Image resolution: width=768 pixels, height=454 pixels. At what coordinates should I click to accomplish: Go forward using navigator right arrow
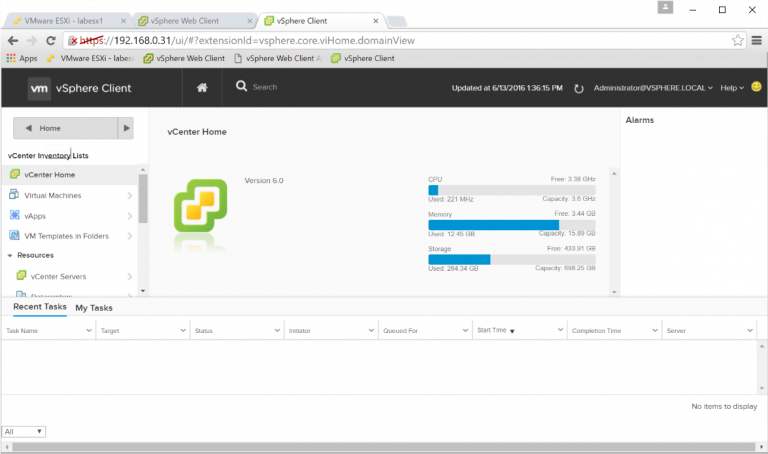click(126, 128)
